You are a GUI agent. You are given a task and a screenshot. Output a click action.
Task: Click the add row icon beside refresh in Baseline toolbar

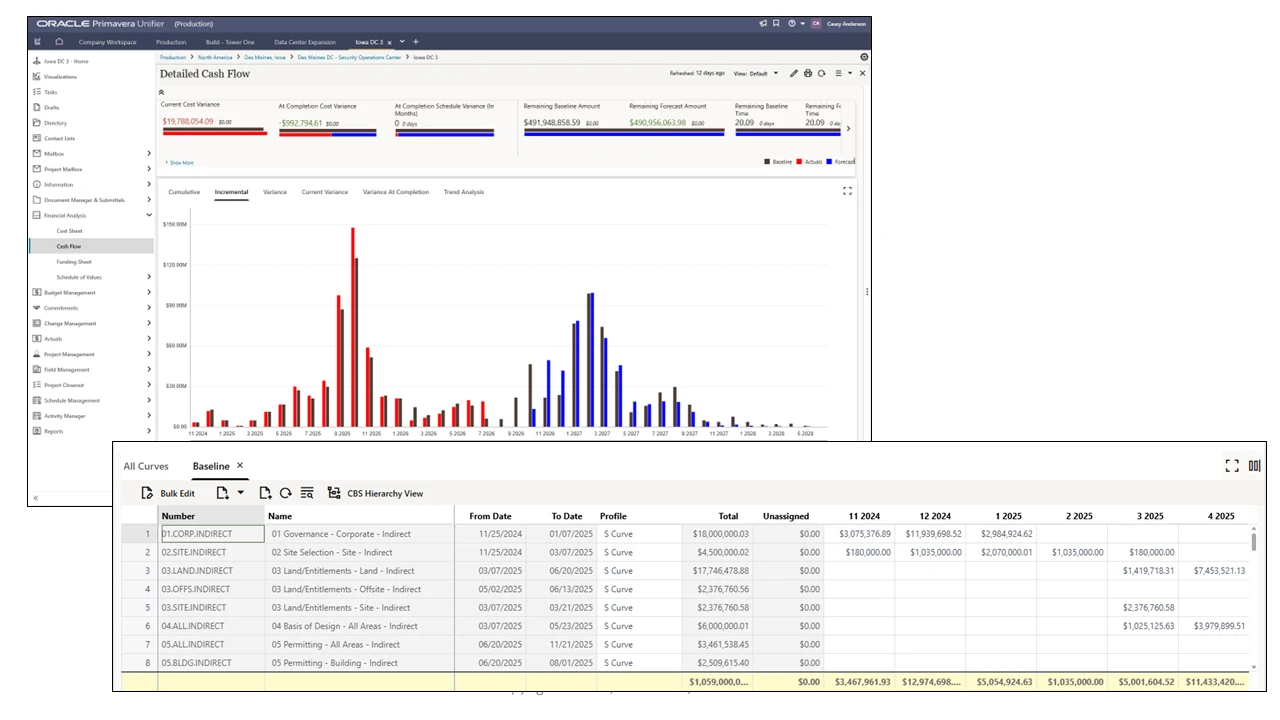pyautogui.click(x=265, y=493)
